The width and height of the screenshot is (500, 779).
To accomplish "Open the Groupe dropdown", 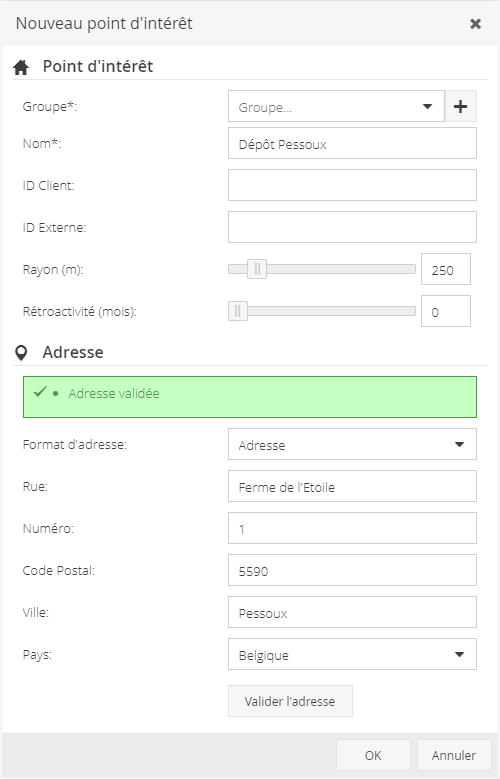I will (336, 106).
